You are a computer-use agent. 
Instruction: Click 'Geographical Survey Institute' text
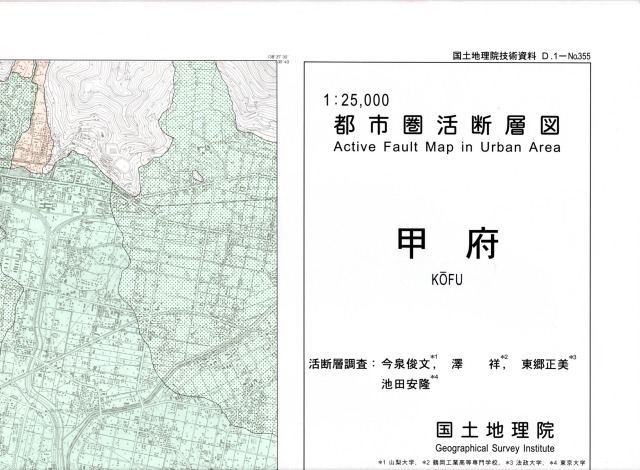[495, 448]
